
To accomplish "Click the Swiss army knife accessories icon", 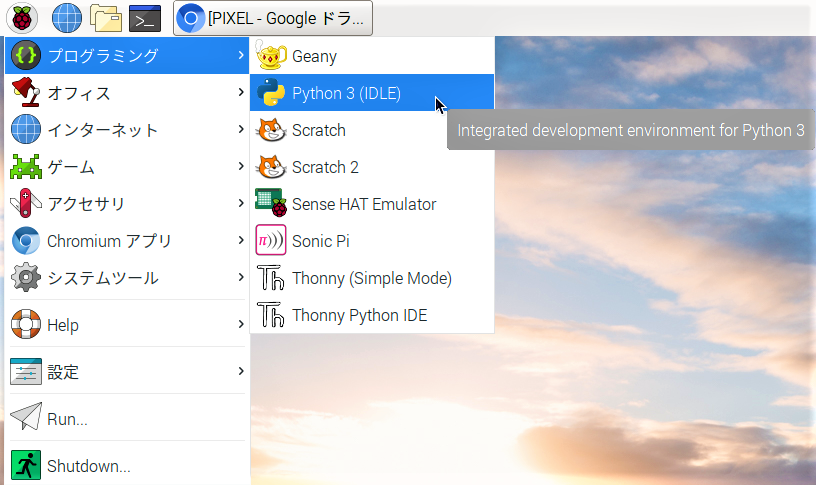I will [x=26, y=203].
